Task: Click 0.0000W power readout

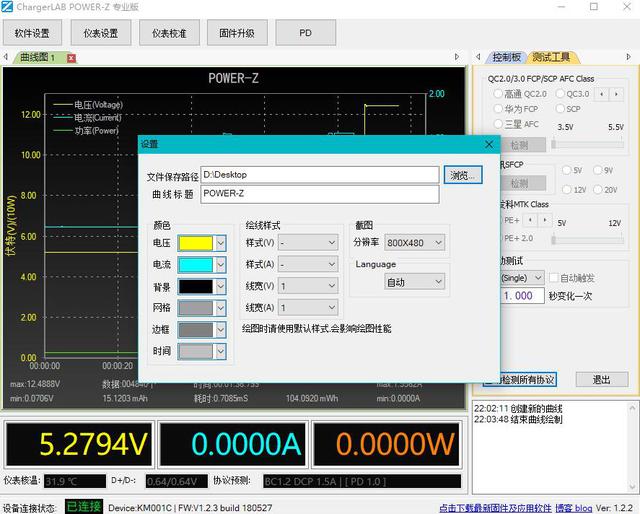Action: pyautogui.click(x=386, y=444)
